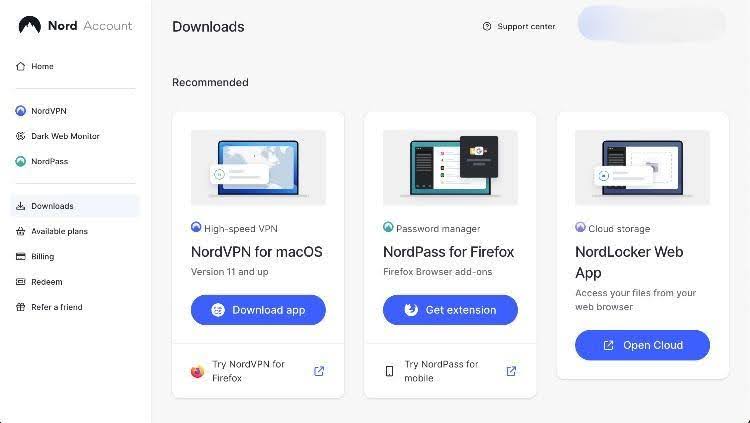
Task: Go to Available plans in the sidebar
Action: pos(59,232)
